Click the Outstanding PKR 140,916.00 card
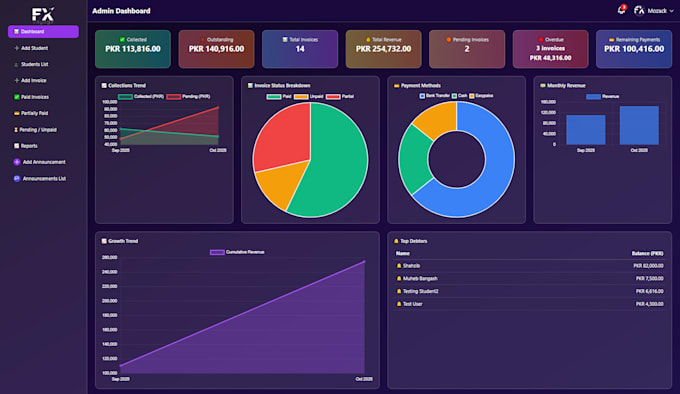 (x=216, y=49)
